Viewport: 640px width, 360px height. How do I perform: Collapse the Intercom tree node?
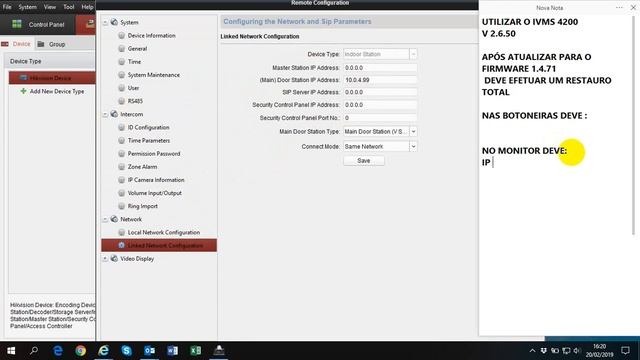click(x=105, y=115)
